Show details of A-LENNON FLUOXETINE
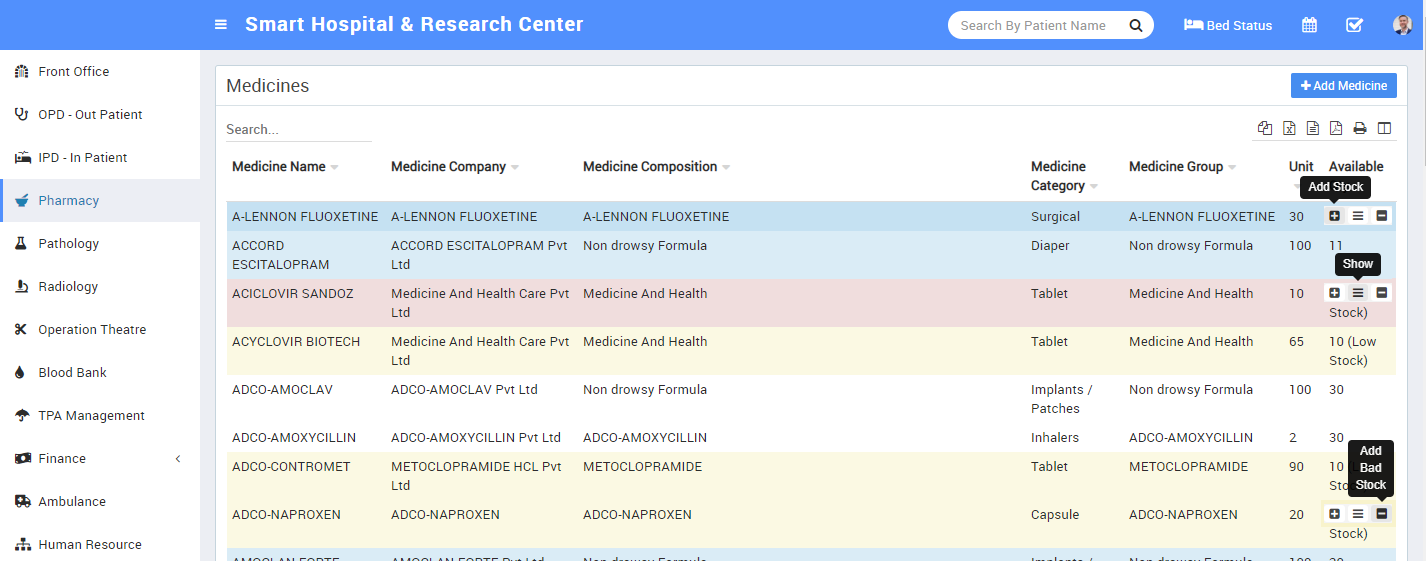Image resolution: width=1426 pixels, height=561 pixels. click(x=1358, y=216)
